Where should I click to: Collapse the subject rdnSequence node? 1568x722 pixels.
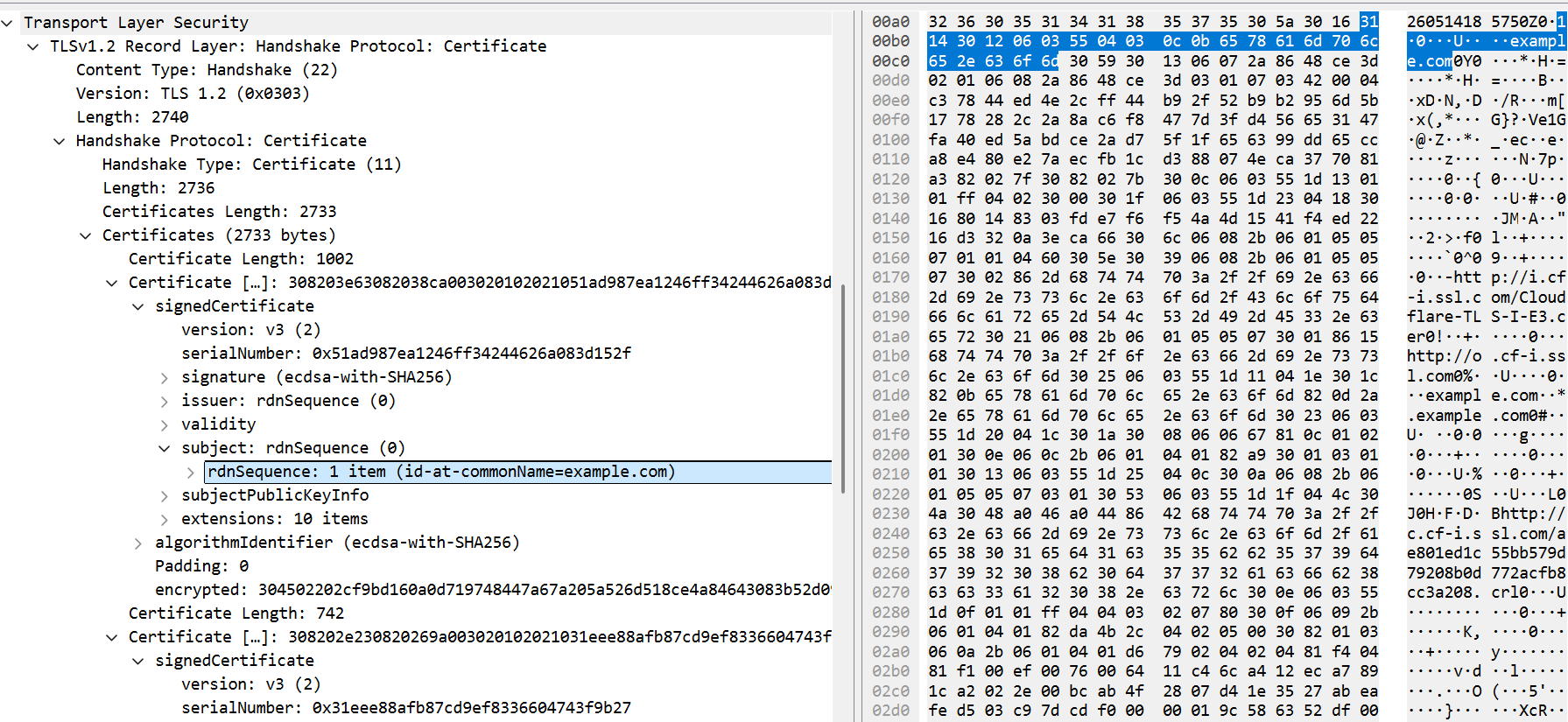[x=165, y=448]
